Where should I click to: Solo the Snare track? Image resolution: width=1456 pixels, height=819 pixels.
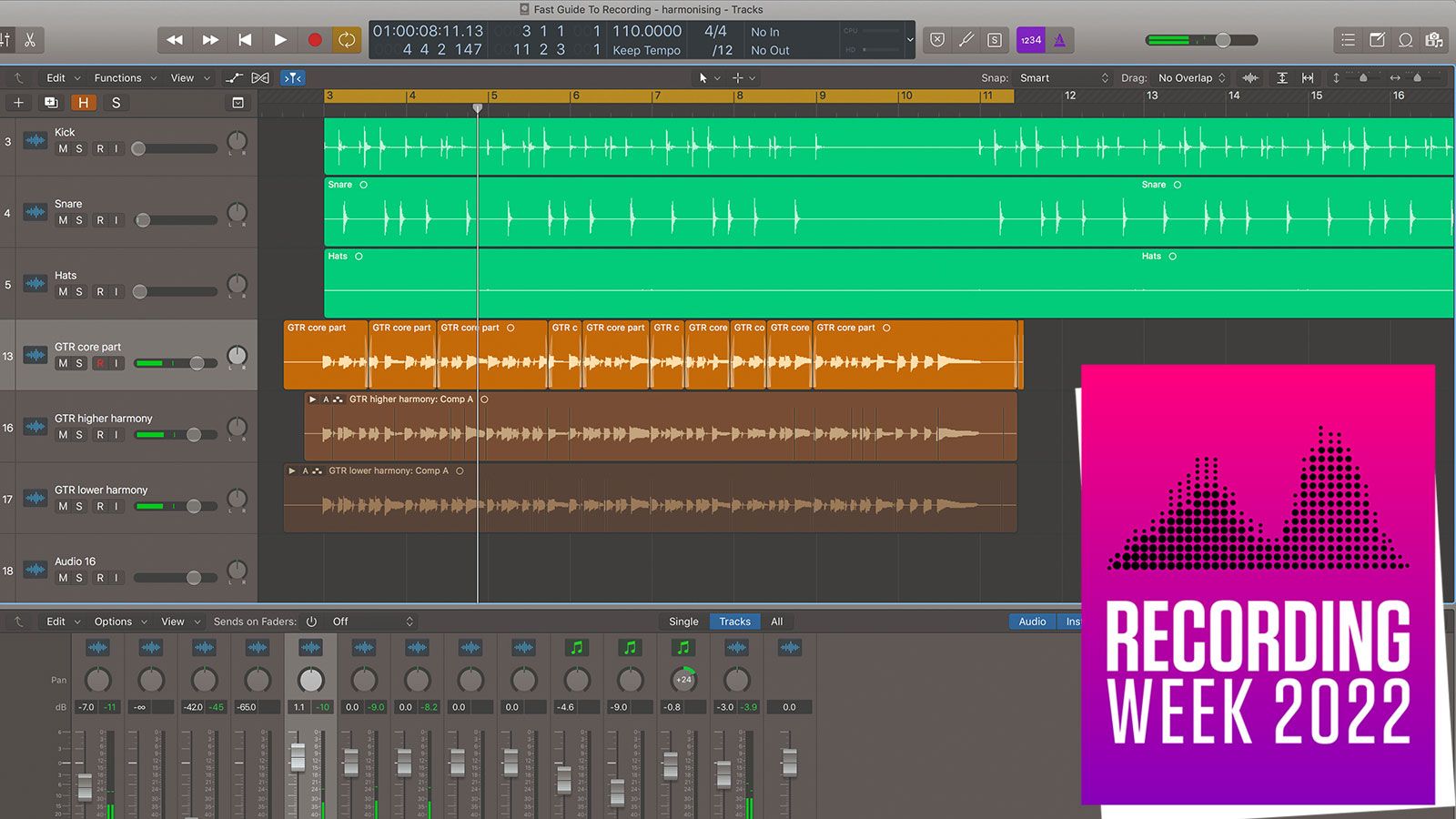79,219
